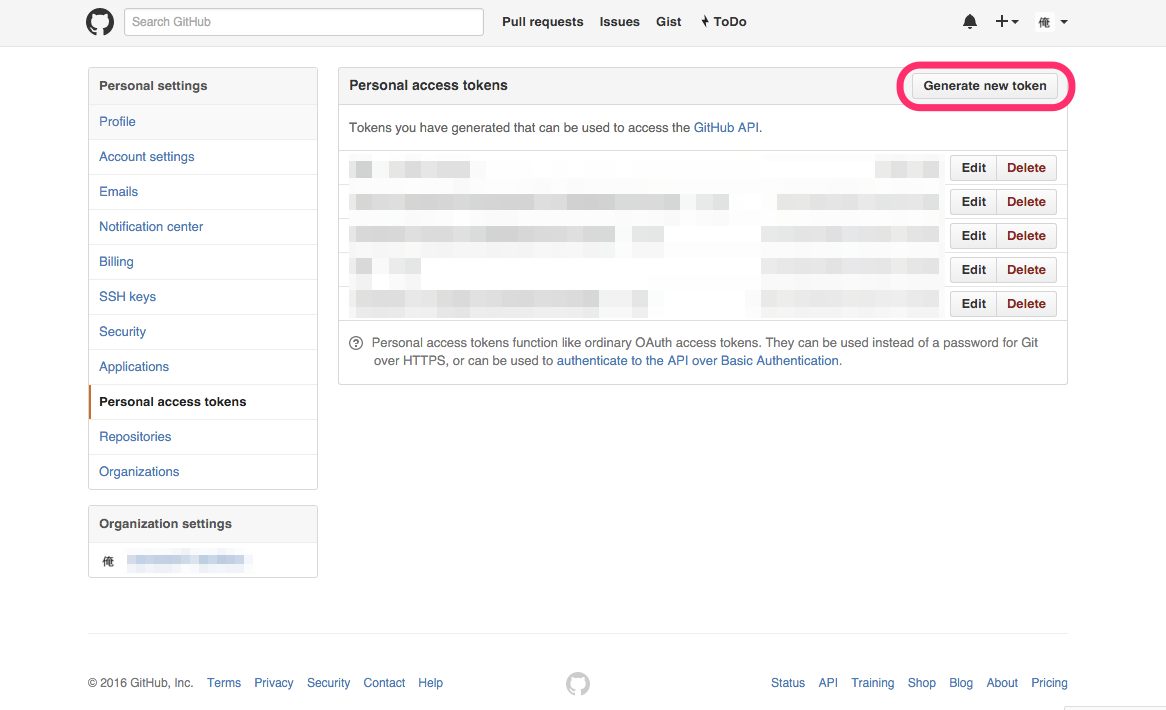Click the question mark icon beside the token description

tap(356, 342)
